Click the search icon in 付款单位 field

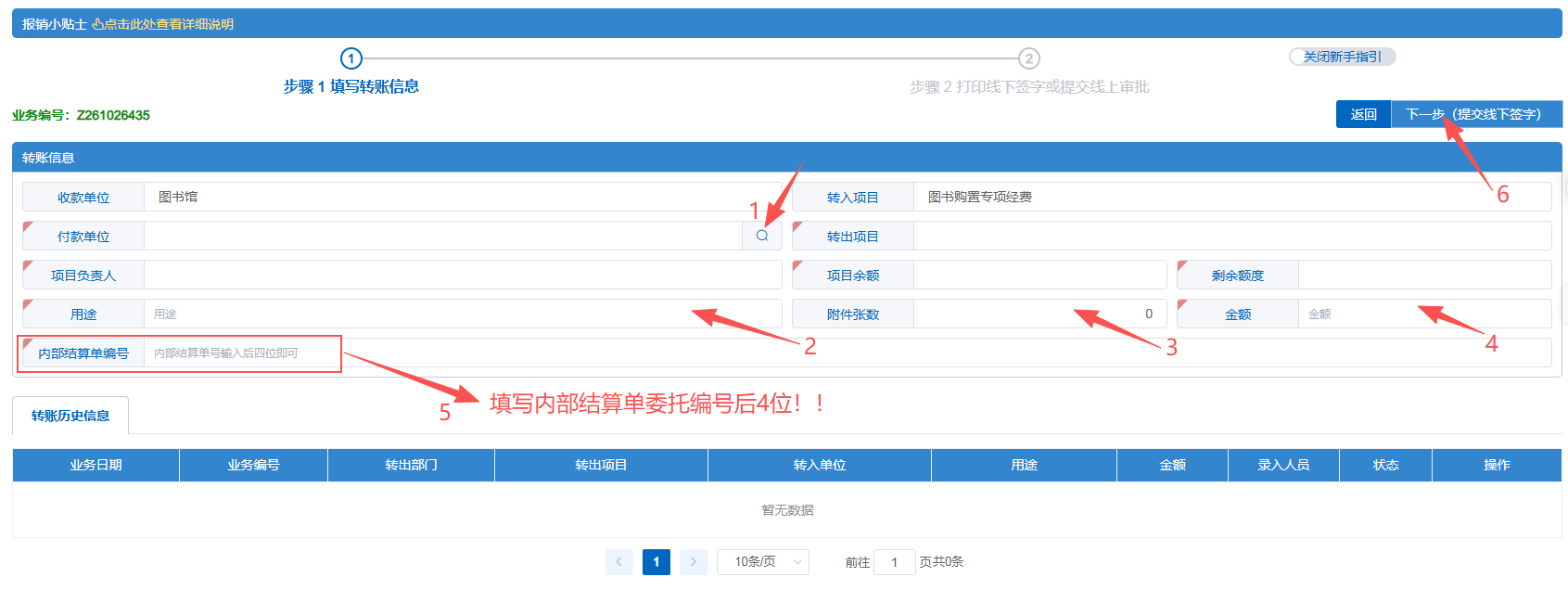[762, 236]
